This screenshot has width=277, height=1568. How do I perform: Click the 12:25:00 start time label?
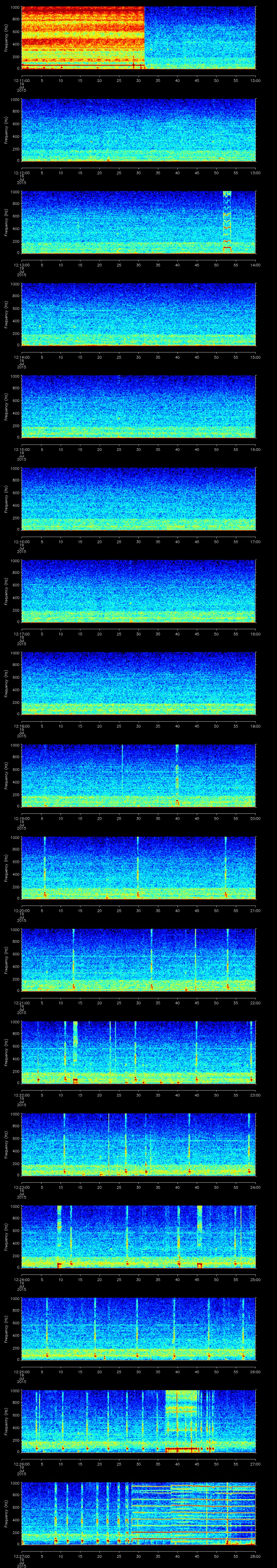tap(21, 1372)
